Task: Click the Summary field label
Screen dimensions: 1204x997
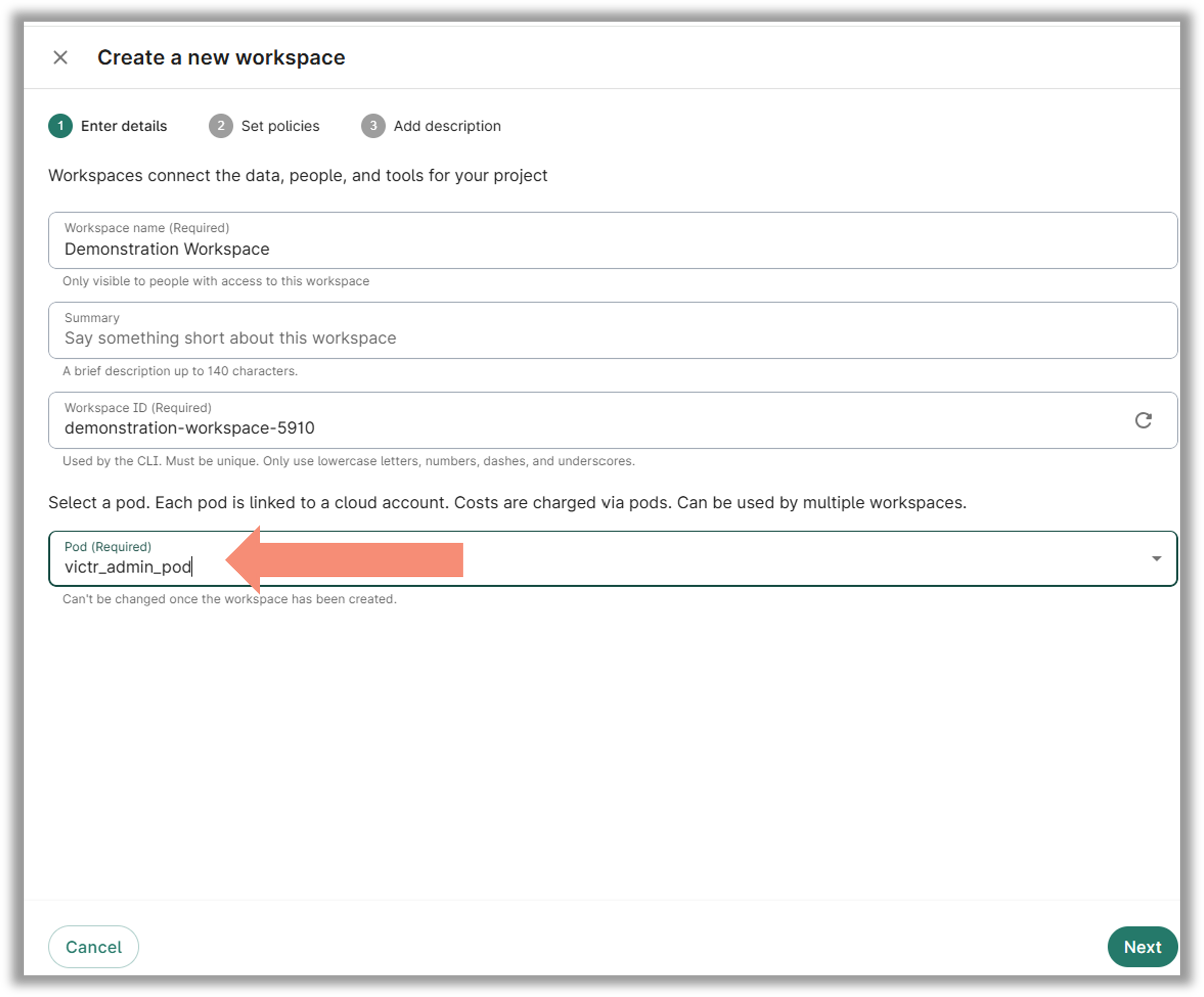Action: pos(92,318)
